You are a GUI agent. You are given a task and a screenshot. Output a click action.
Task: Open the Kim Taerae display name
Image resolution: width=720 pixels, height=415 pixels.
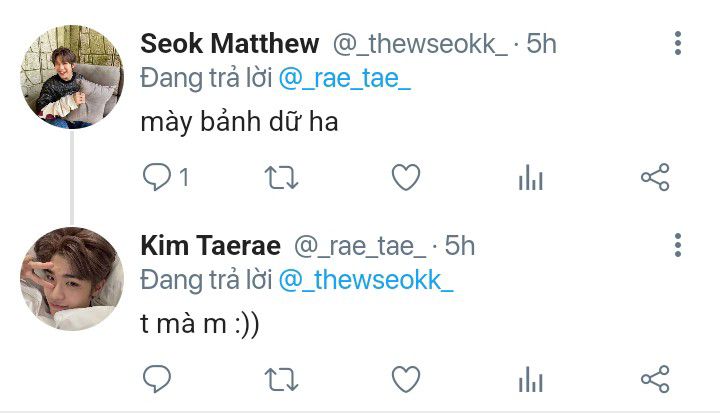pos(210,246)
